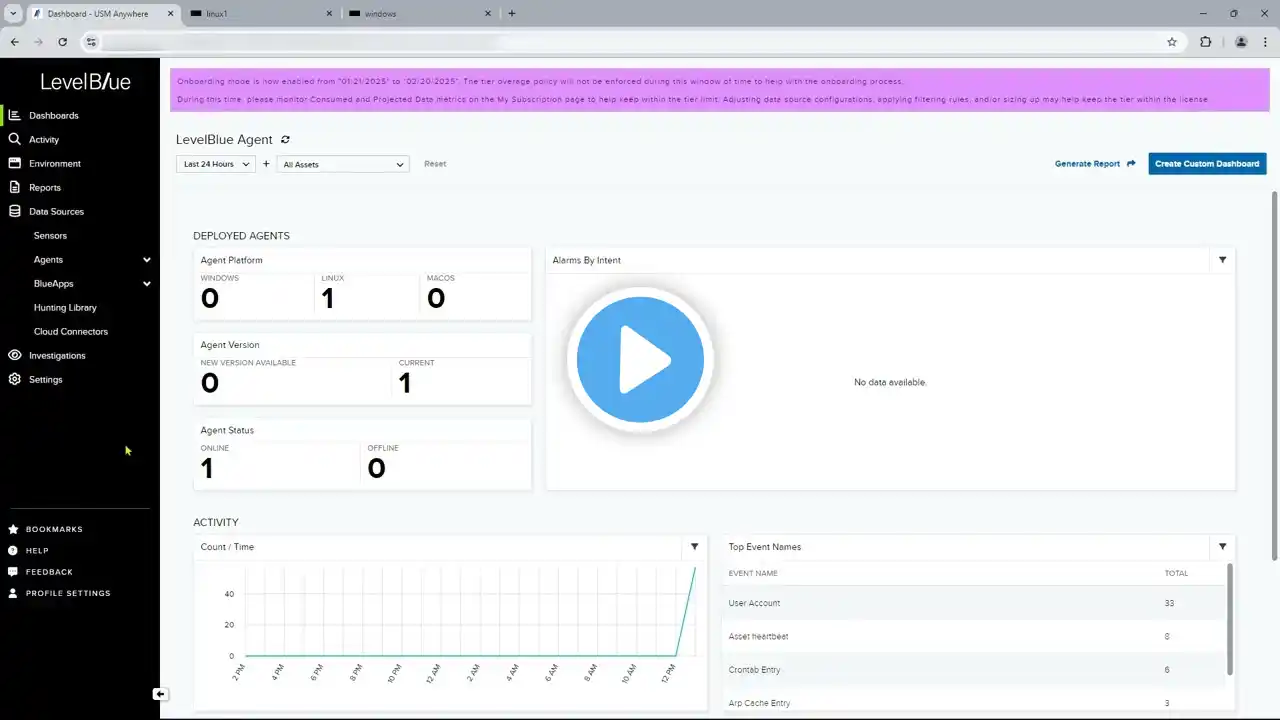Click the Generate Report link
Screen dimensions: 1280x720
point(1095,164)
